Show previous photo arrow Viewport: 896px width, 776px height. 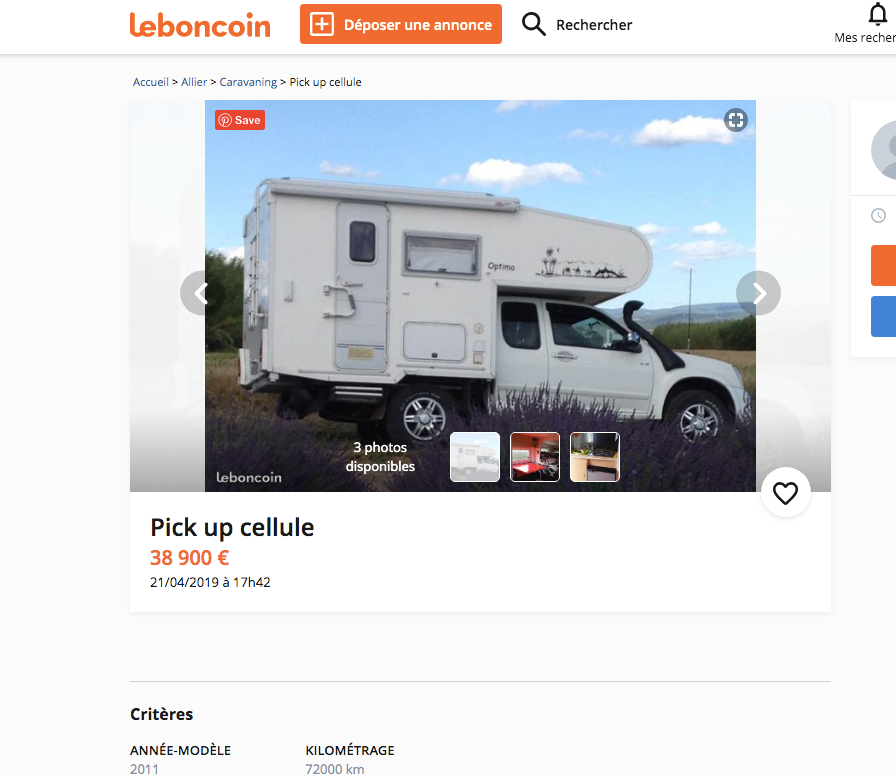[200, 293]
